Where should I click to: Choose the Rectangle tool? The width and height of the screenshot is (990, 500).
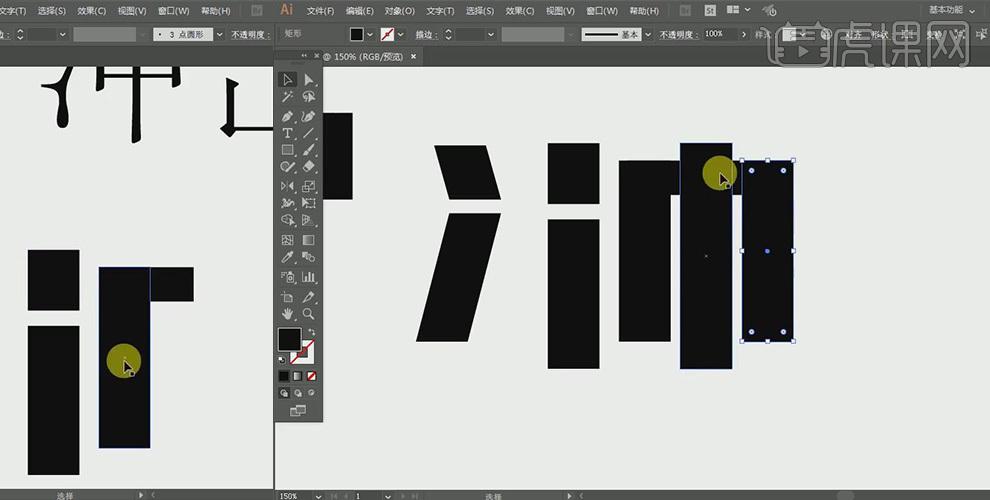[287, 150]
